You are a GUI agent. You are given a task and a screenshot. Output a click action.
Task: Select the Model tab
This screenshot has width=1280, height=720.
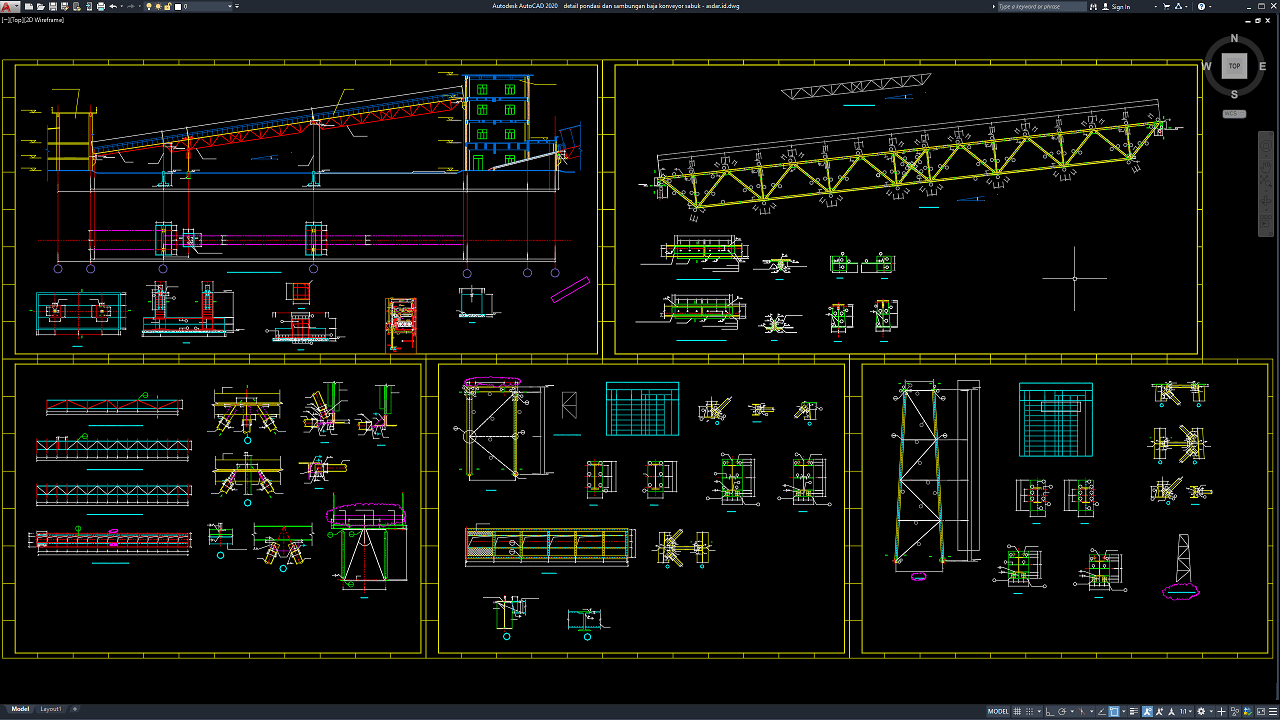[20, 709]
